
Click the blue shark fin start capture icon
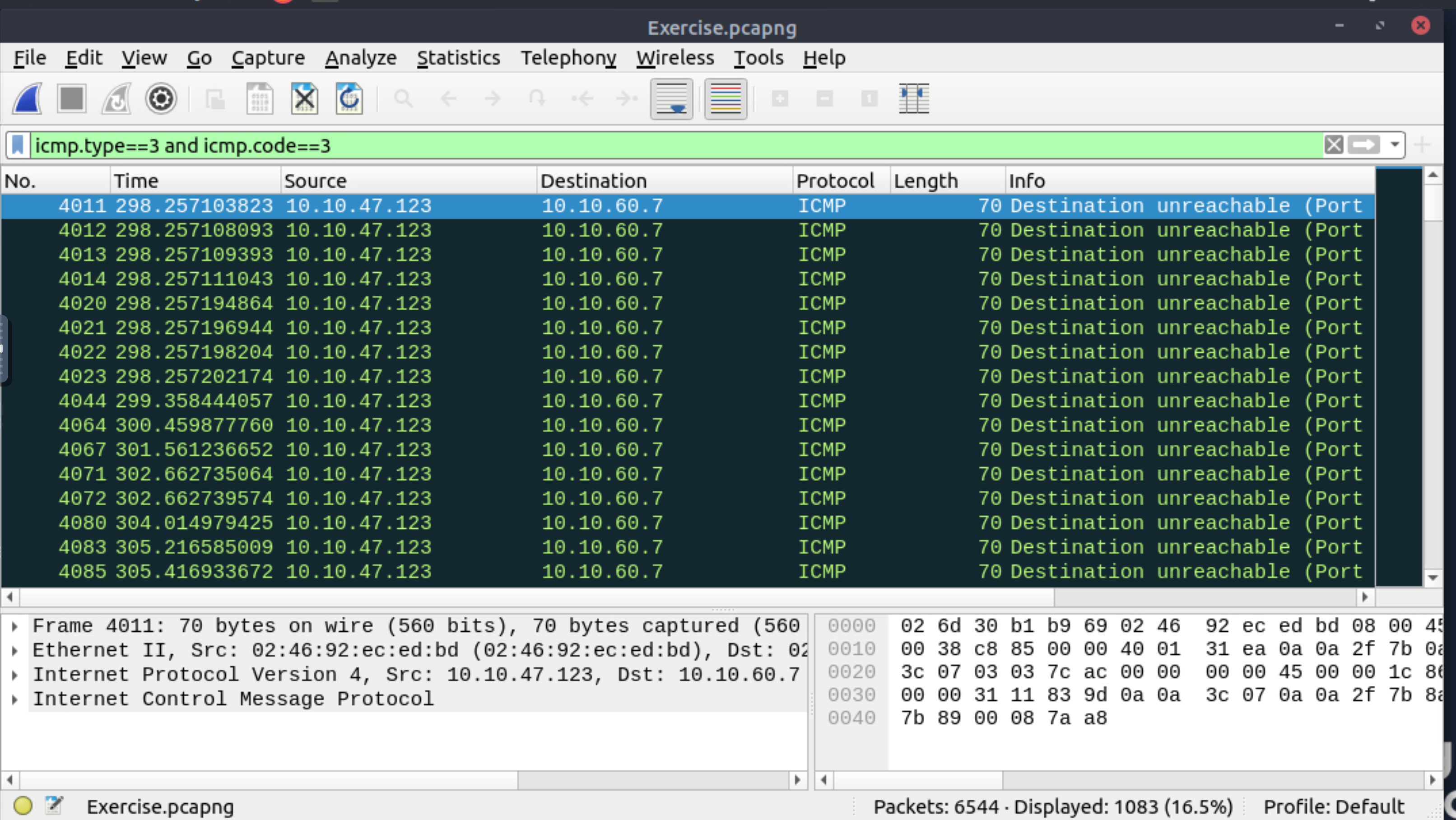click(28, 99)
